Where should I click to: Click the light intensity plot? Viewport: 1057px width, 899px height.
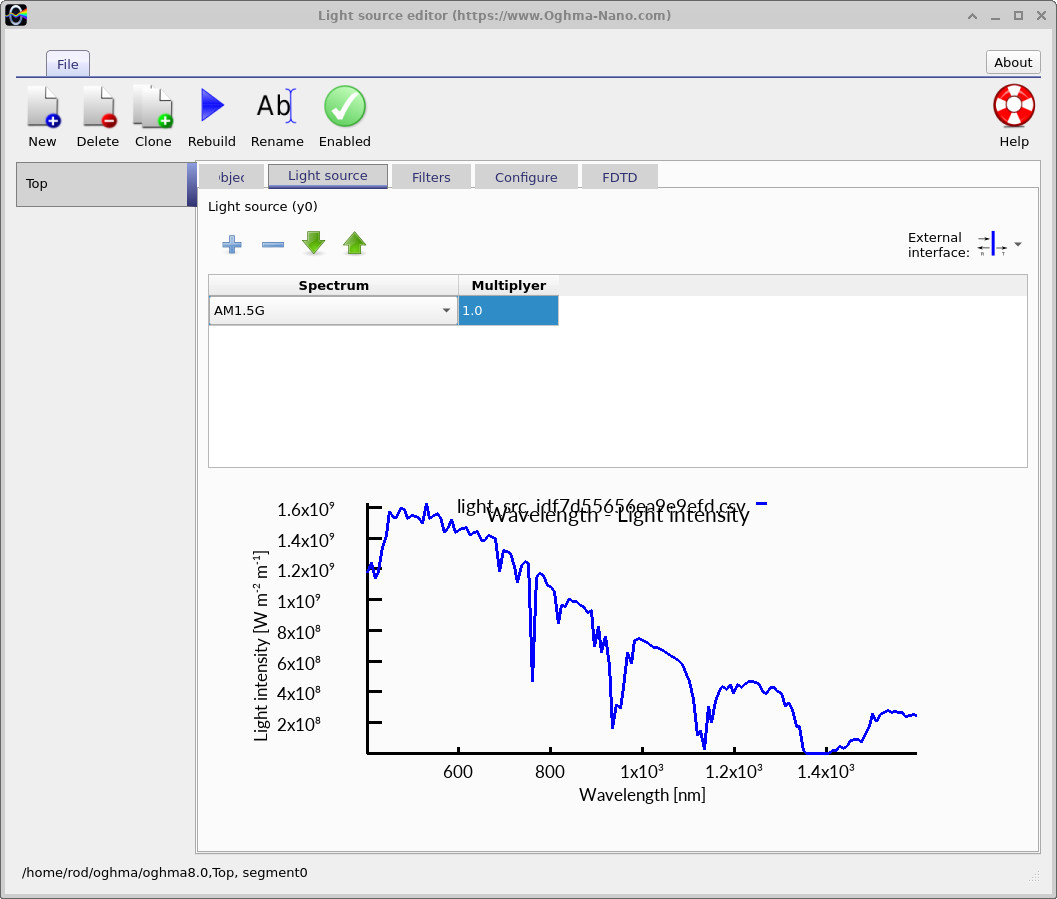640,627
